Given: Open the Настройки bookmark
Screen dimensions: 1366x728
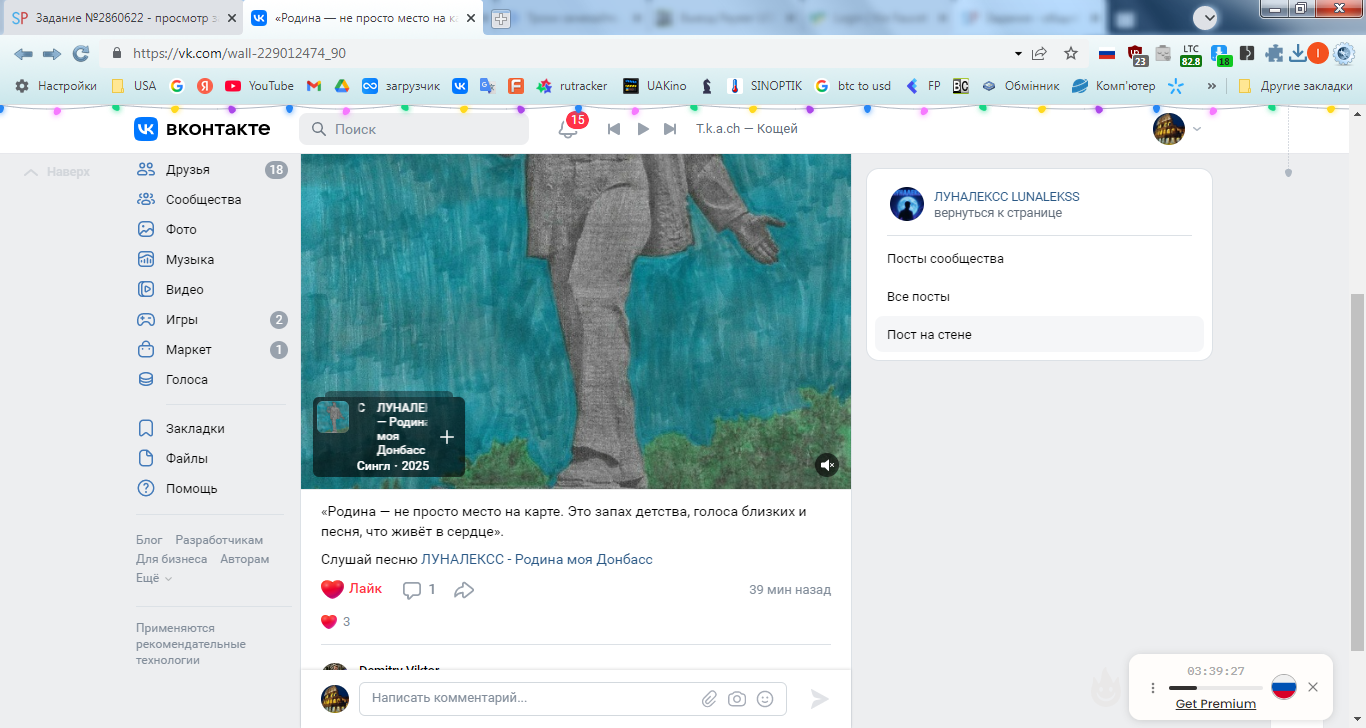Looking at the screenshot, I should (55, 86).
